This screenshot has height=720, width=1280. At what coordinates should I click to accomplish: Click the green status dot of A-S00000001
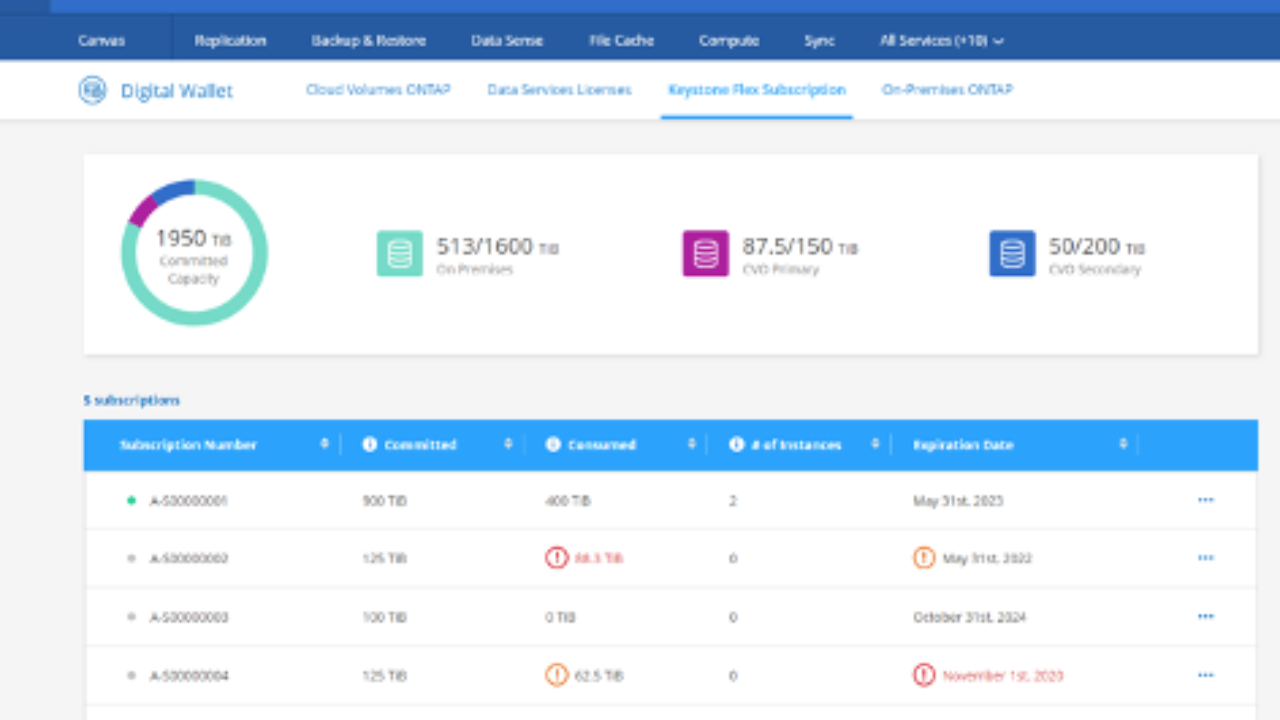tap(131, 500)
